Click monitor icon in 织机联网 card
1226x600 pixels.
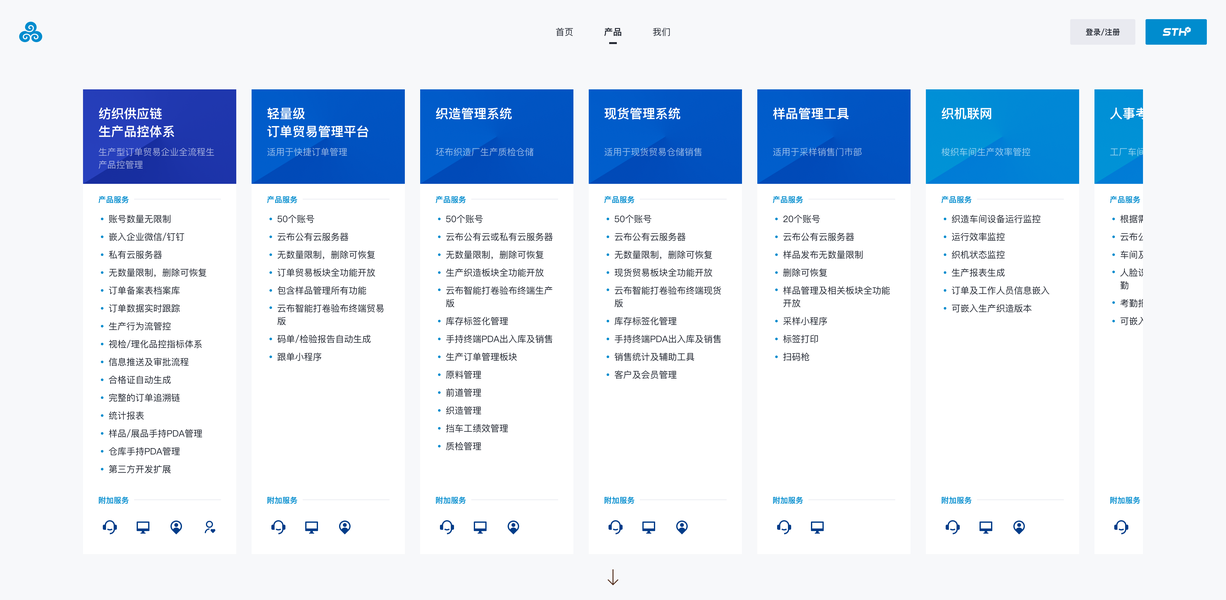(985, 527)
